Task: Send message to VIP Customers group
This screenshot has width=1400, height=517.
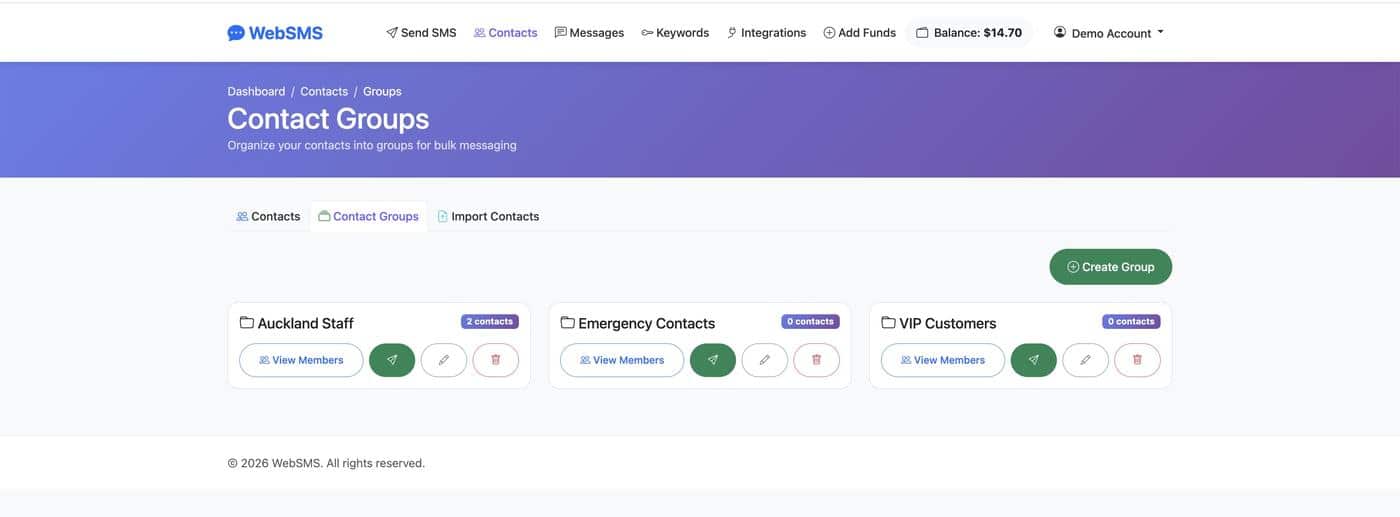Action: point(1034,360)
